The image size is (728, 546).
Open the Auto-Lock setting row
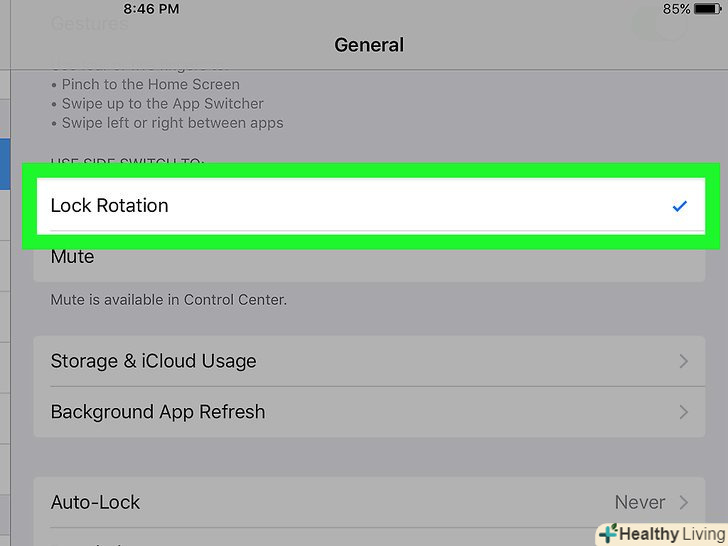[96, 502]
